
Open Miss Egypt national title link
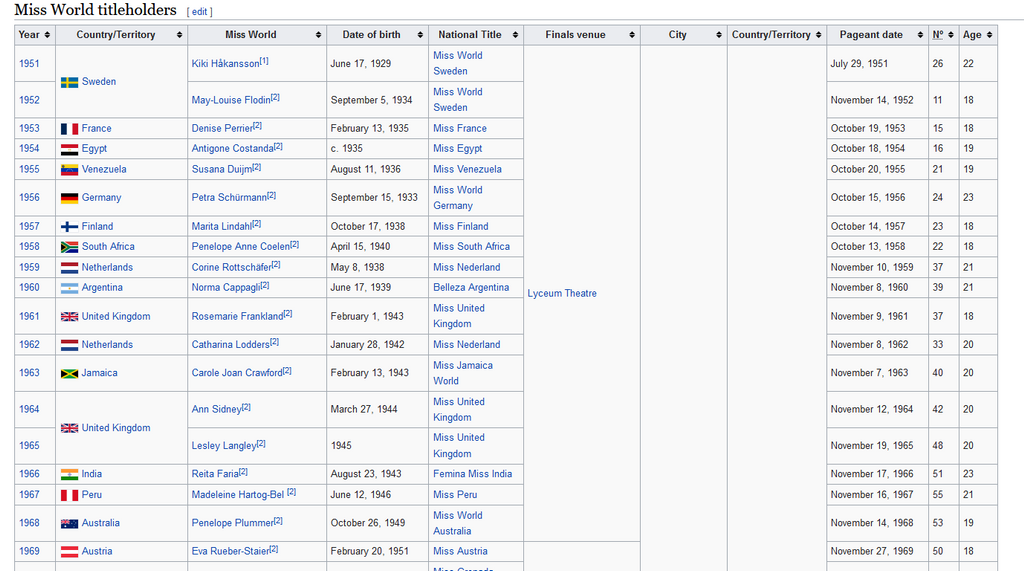point(458,148)
